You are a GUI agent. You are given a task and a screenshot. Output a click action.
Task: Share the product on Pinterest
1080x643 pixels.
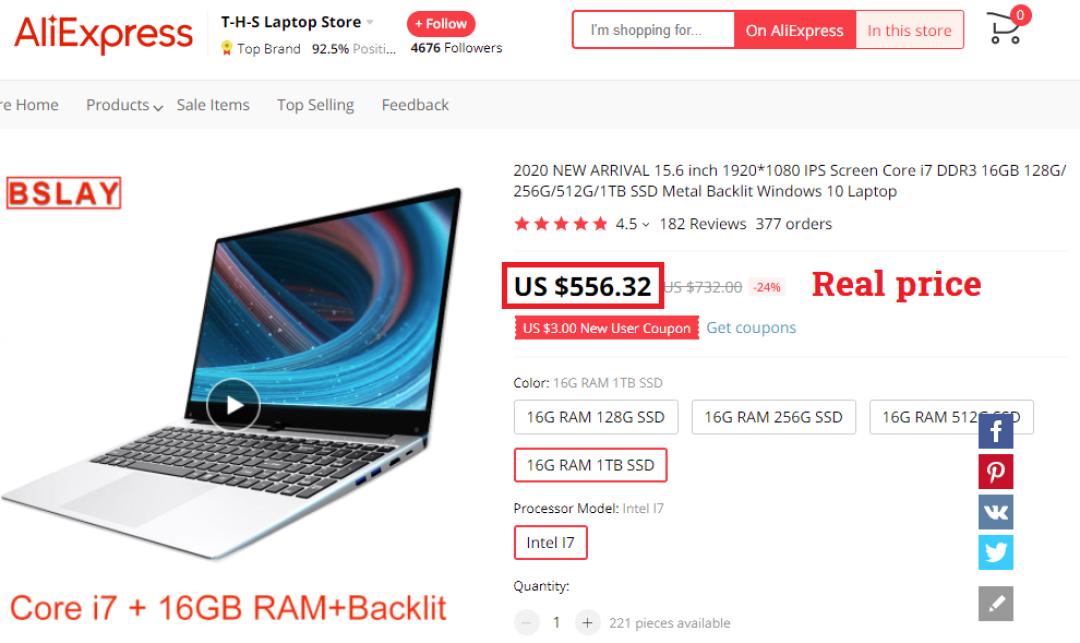pyautogui.click(x=995, y=472)
